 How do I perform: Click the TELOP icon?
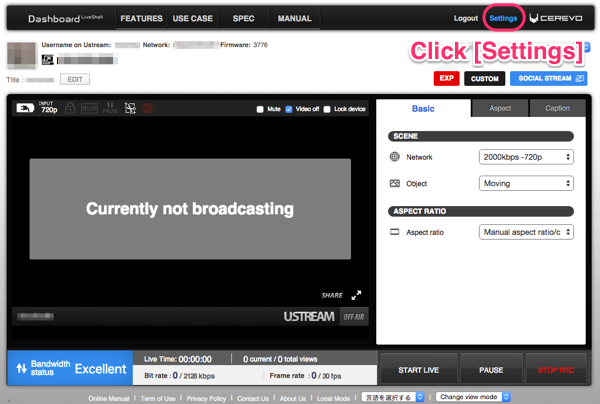coord(89,109)
